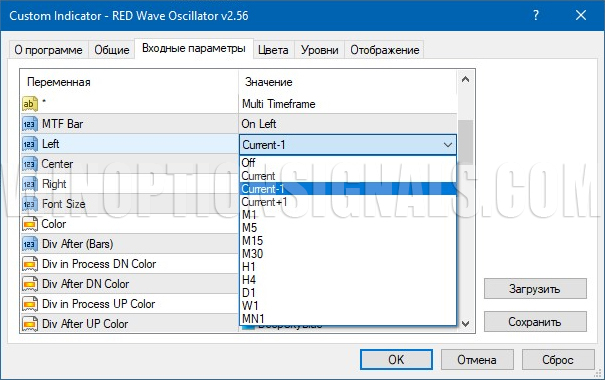Image resolution: width=605 pixels, height=380 pixels.
Task: Select the Center variable row
Action: pos(130,164)
